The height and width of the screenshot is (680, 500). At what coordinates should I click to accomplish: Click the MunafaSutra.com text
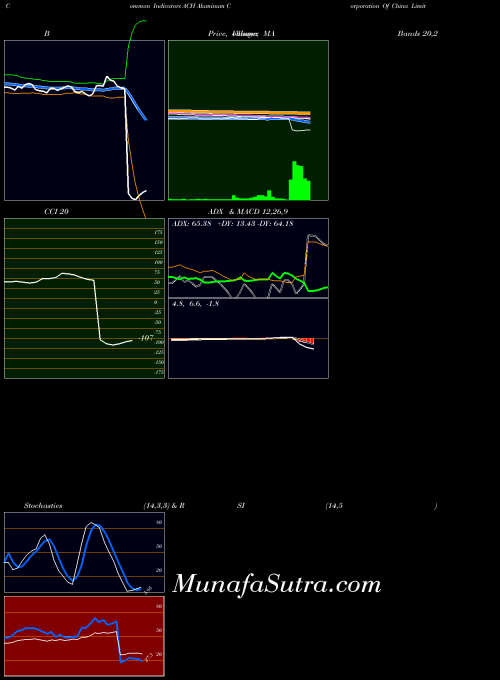pos(277,584)
